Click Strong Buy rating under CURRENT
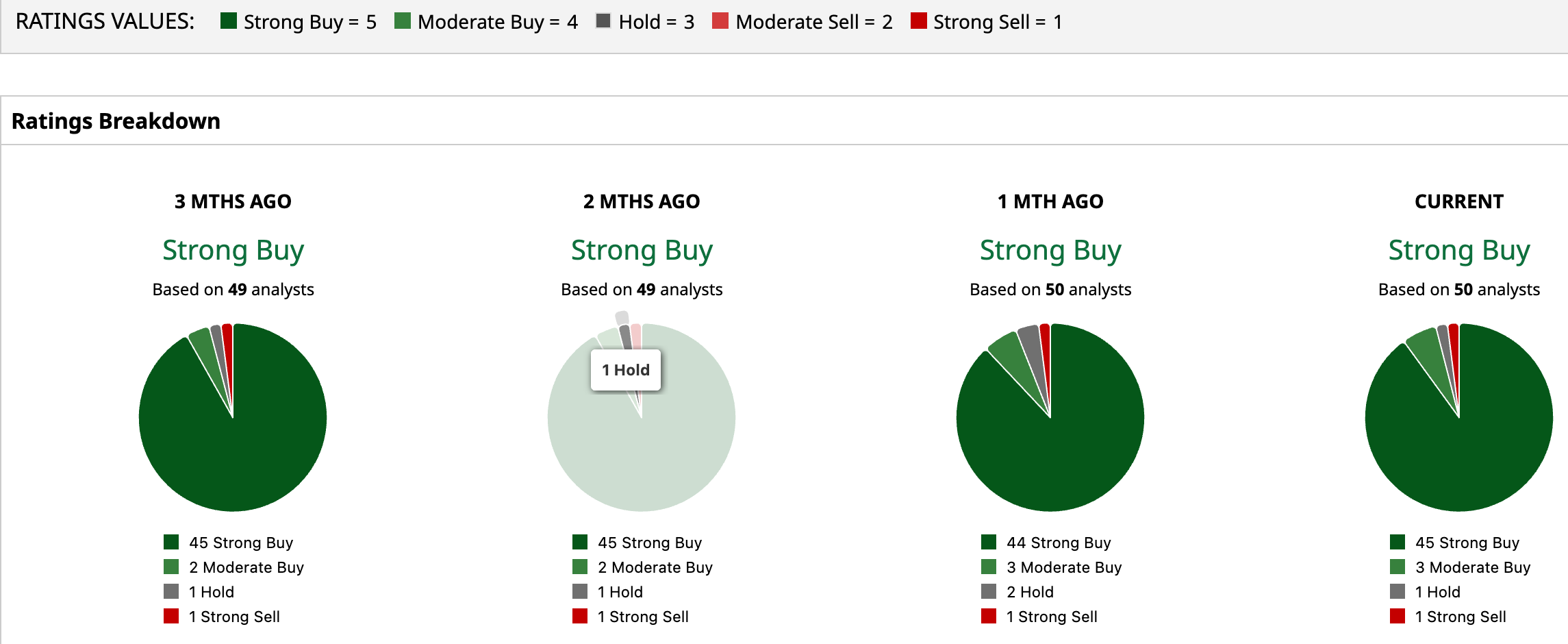Viewport: 1568px width, 644px height. [1458, 251]
